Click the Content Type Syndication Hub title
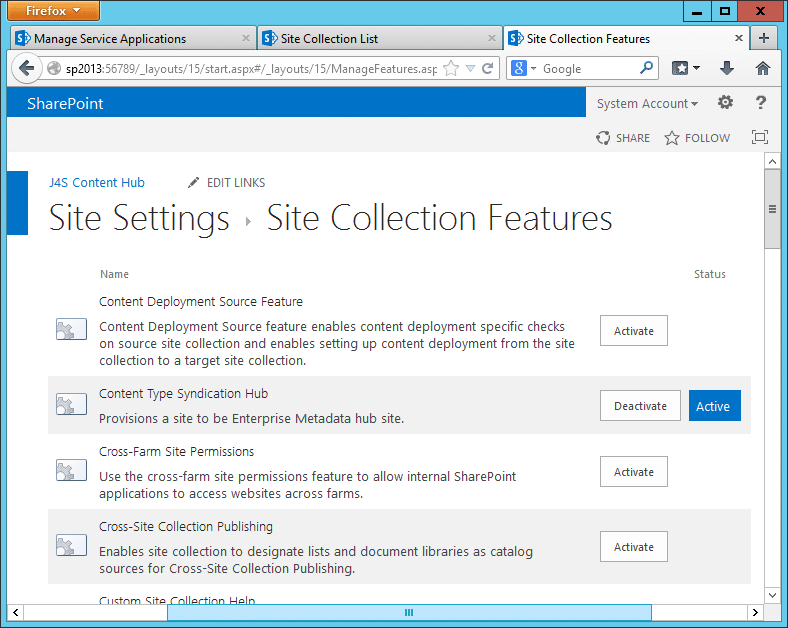This screenshot has height=628, width=788. pos(183,393)
